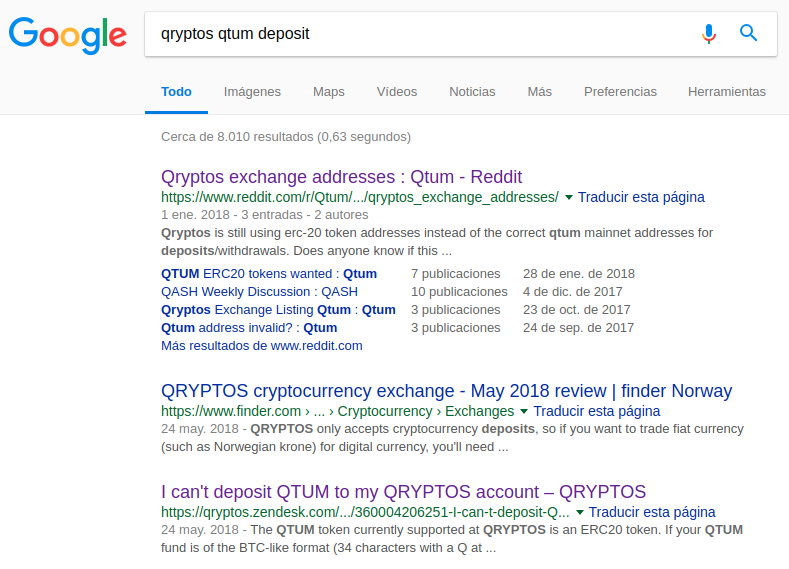The width and height of the screenshot is (789, 569).
Task: Click '24 de sep. de 2017' date
Action: (x=578, y=328)
